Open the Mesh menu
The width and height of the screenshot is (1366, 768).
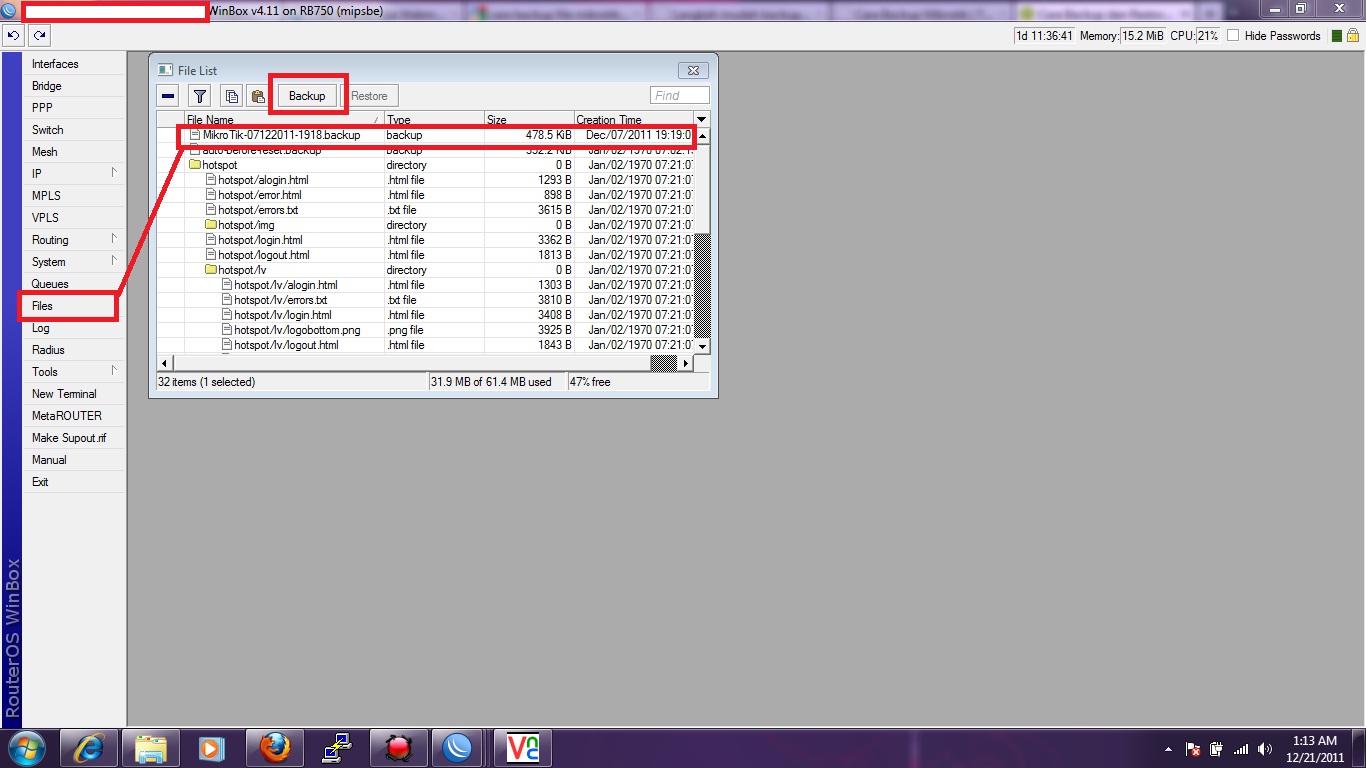pyautogui.click(x=74, y=152)
